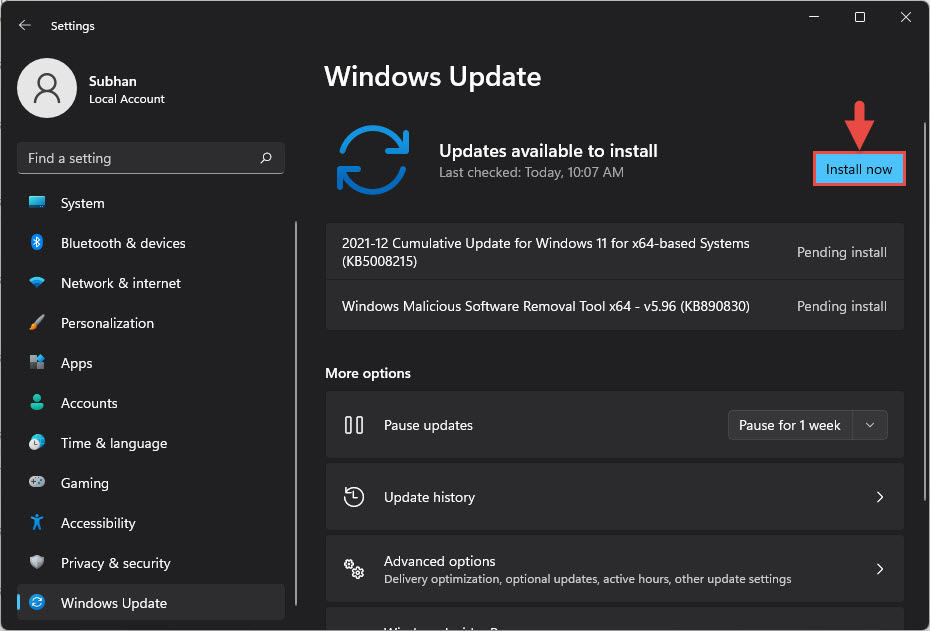Viewport: 930px width, 631px height.
Task: Click the Windows Update sidebar icon
Action: pos(37,602)
